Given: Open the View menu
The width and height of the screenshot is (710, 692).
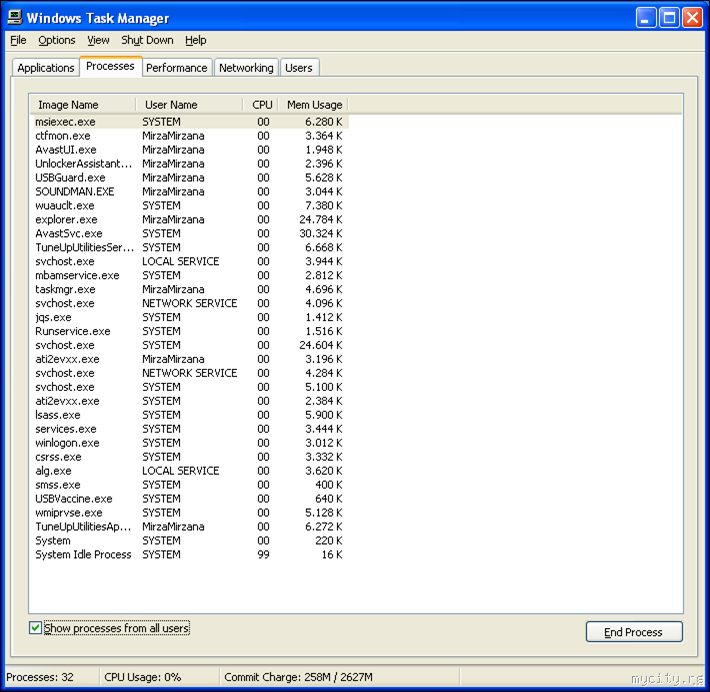Looking at the screenshot, I should (98, 40).
